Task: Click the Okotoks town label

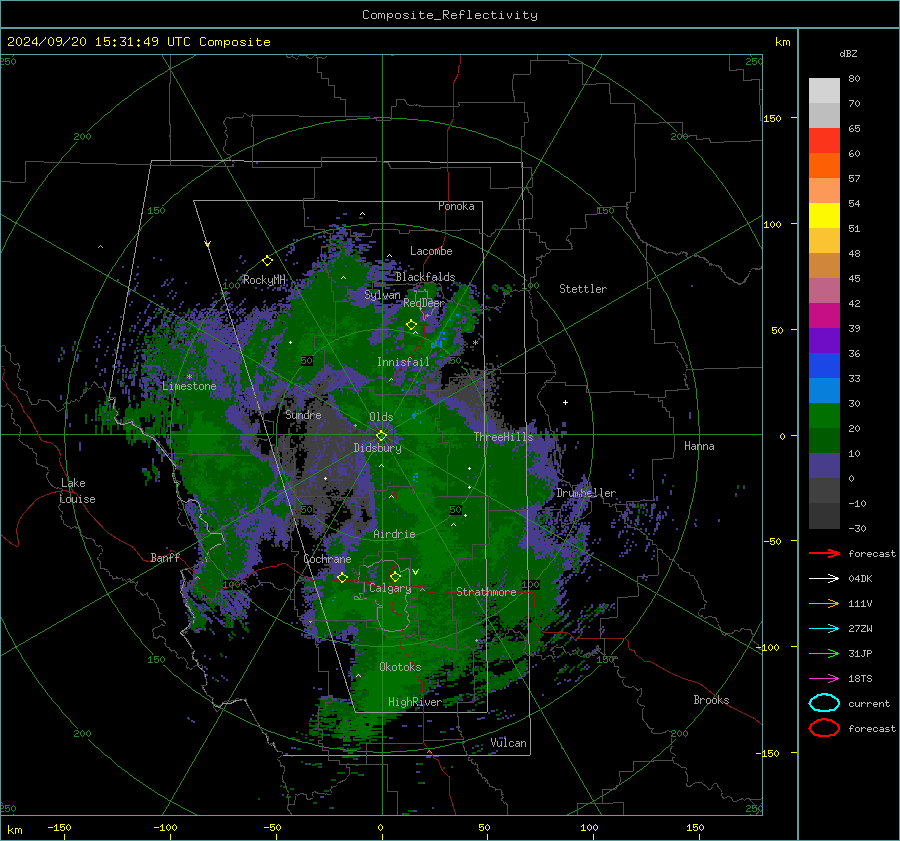Action: click(400, 667)
